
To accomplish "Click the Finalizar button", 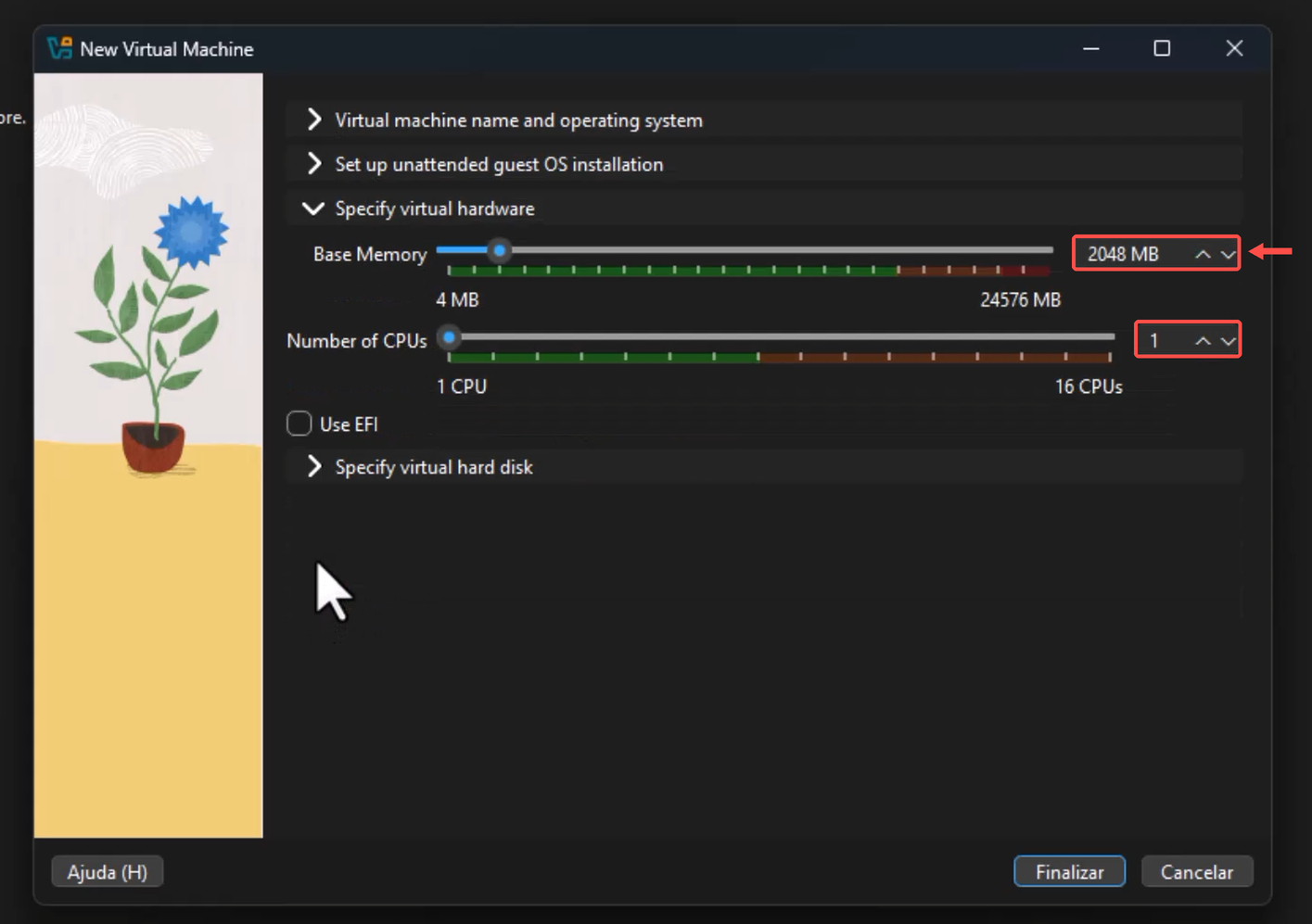I will [1069, 872].
